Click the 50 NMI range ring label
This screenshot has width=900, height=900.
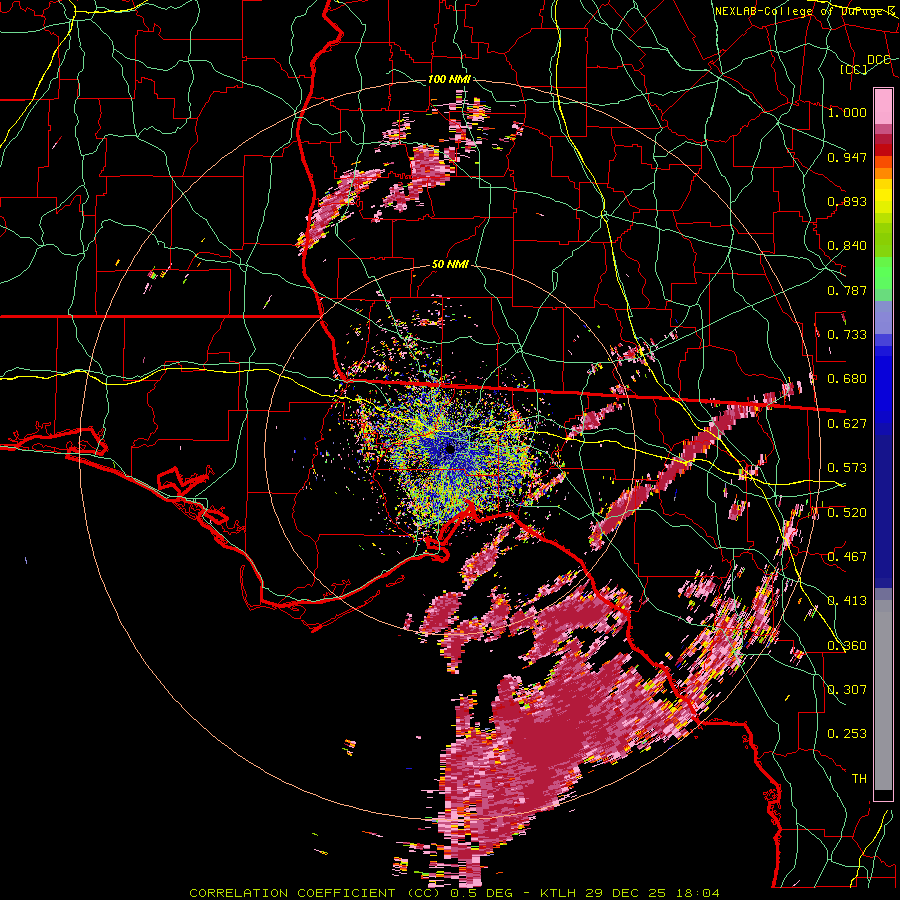450,265
